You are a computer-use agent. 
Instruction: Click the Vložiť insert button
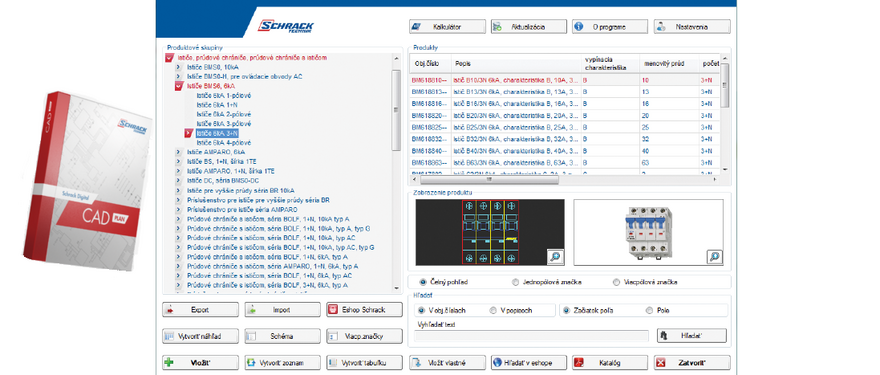tap(200, 363)
